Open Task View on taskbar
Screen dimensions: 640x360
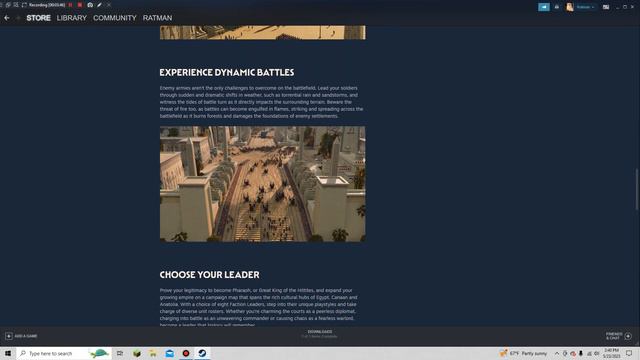(x=120, y=353)
